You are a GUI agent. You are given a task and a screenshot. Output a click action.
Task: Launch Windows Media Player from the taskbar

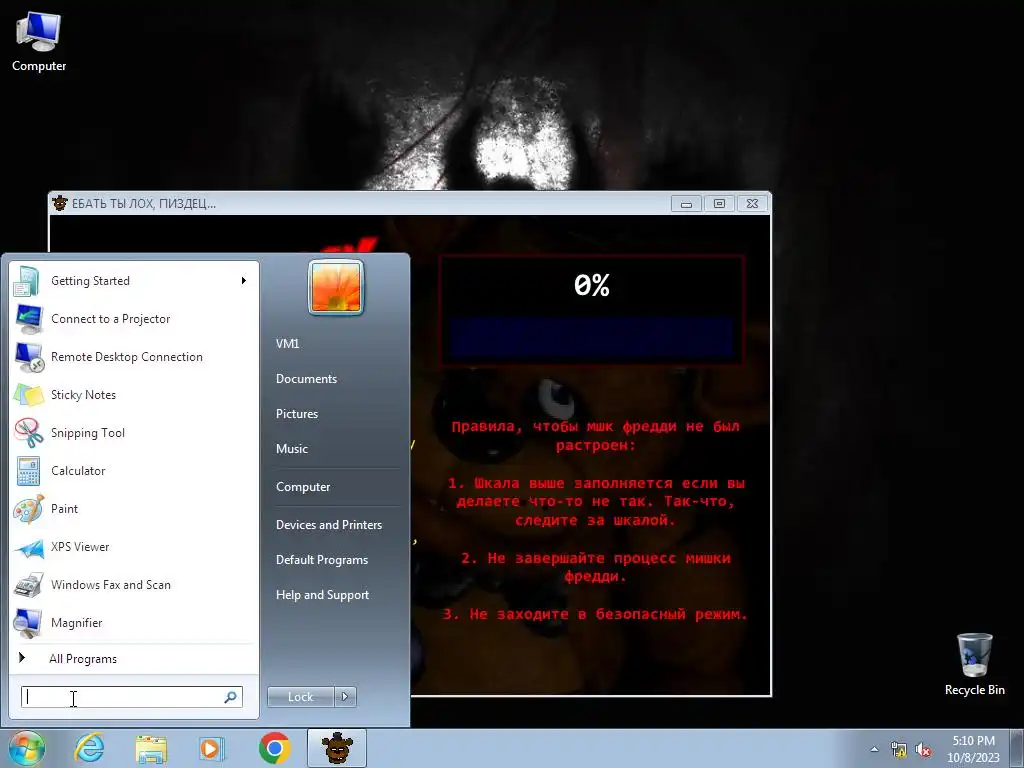(x=211, y=748)
